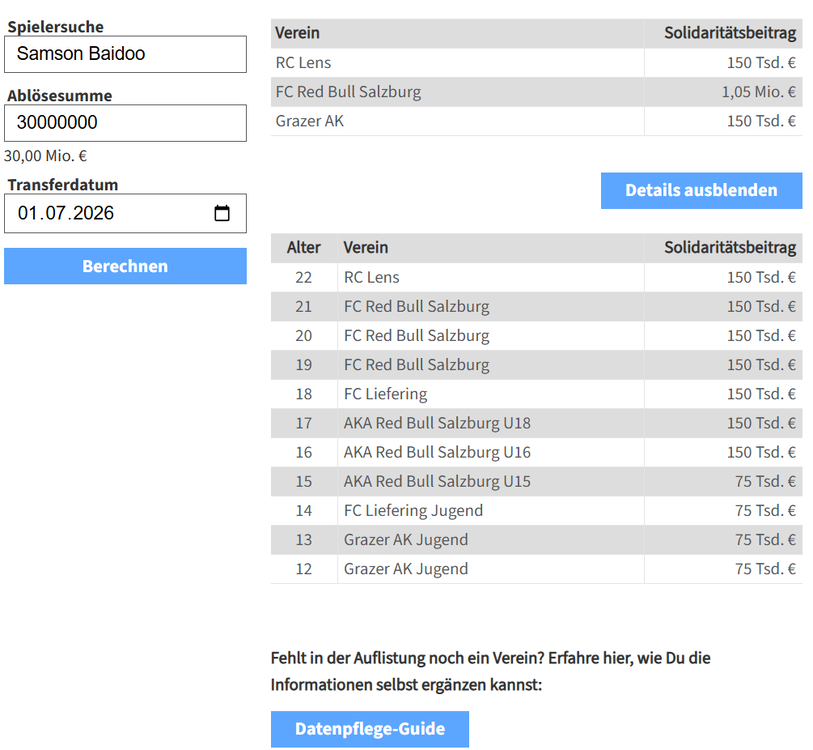
Task: Click the age value 16
Action: pos(304,452)
